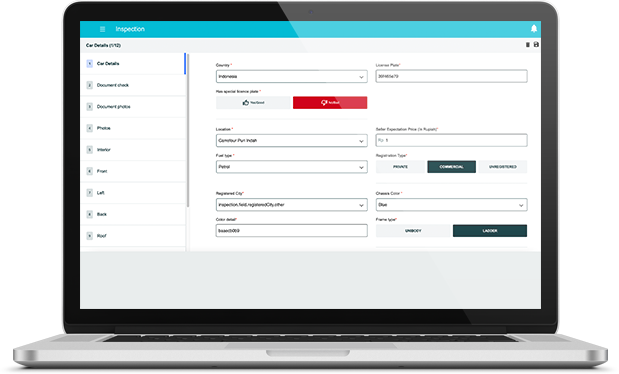
Task: Expand the Fuel type dropdown
Action: [291, 167]
